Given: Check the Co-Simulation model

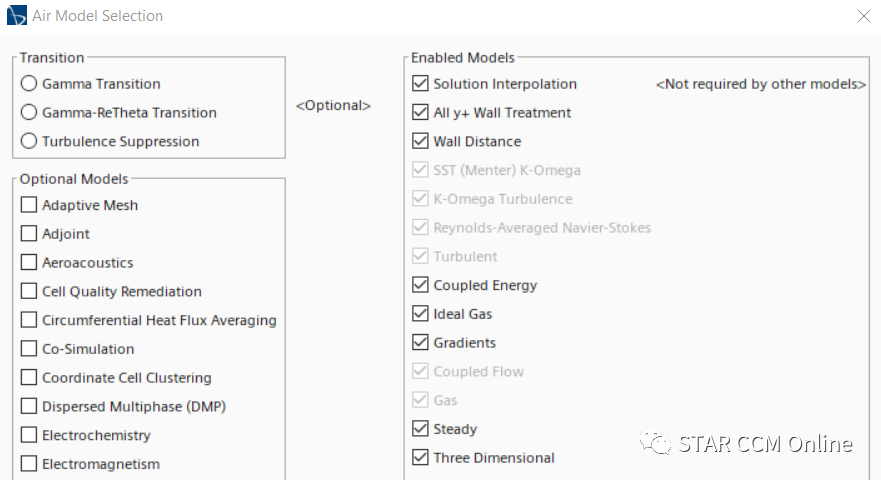Looking at the screenshot, I should [29, 349].
